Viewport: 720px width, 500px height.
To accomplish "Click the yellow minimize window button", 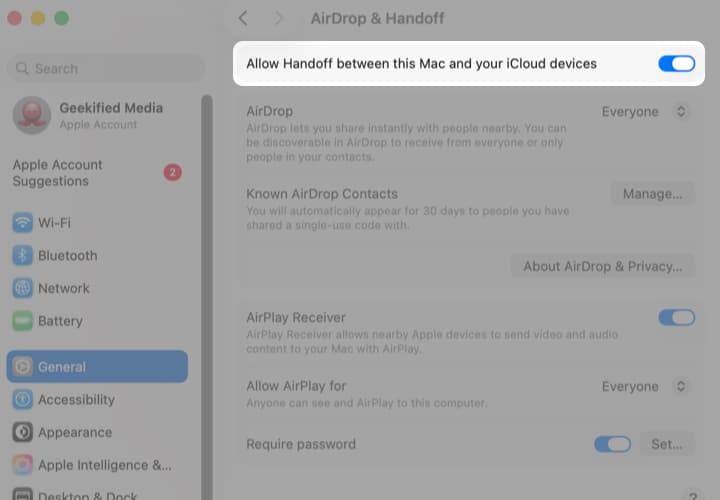I will click(x=38, y=18).
